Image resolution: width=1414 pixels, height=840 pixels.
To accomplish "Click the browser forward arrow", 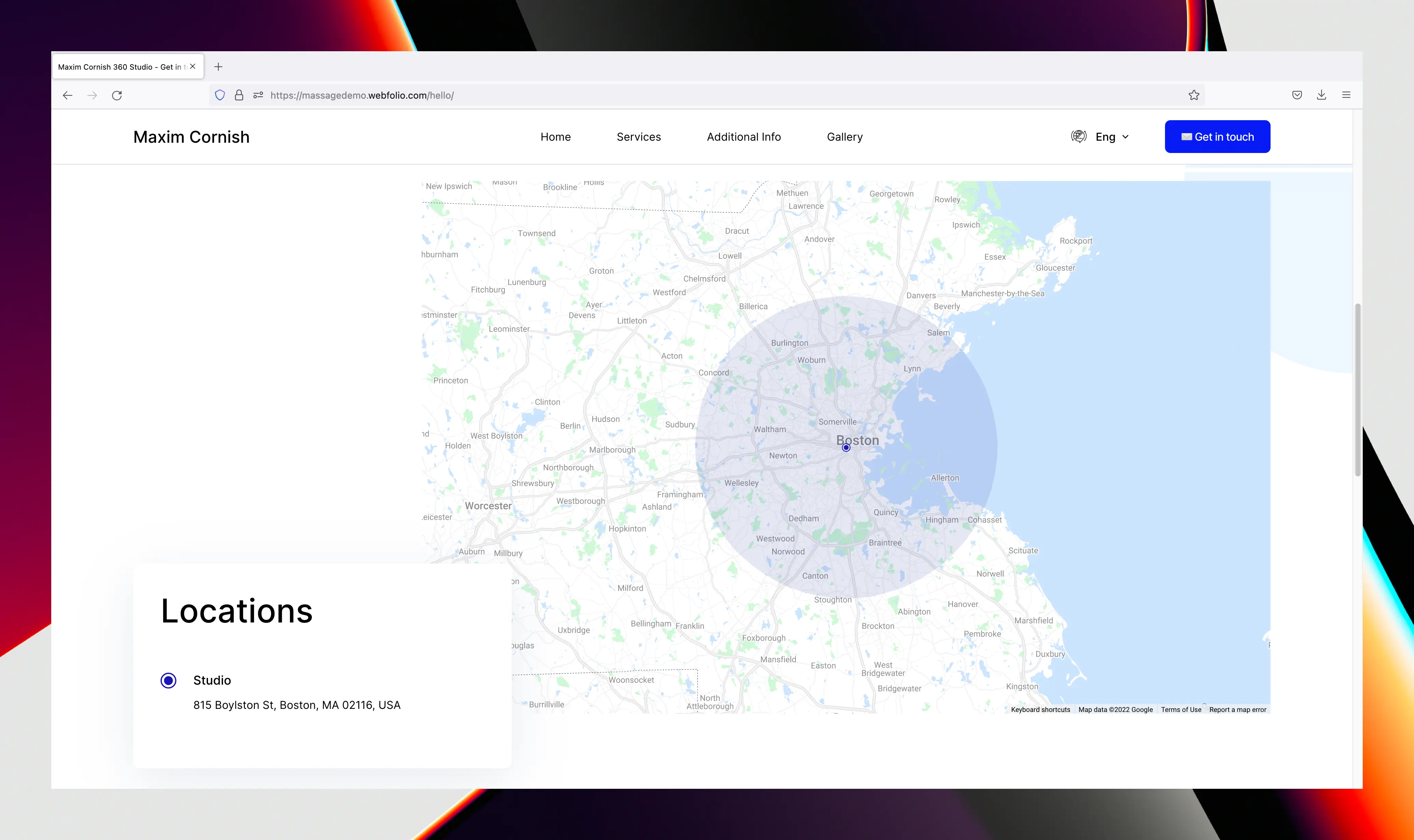I will pos(92,96).
